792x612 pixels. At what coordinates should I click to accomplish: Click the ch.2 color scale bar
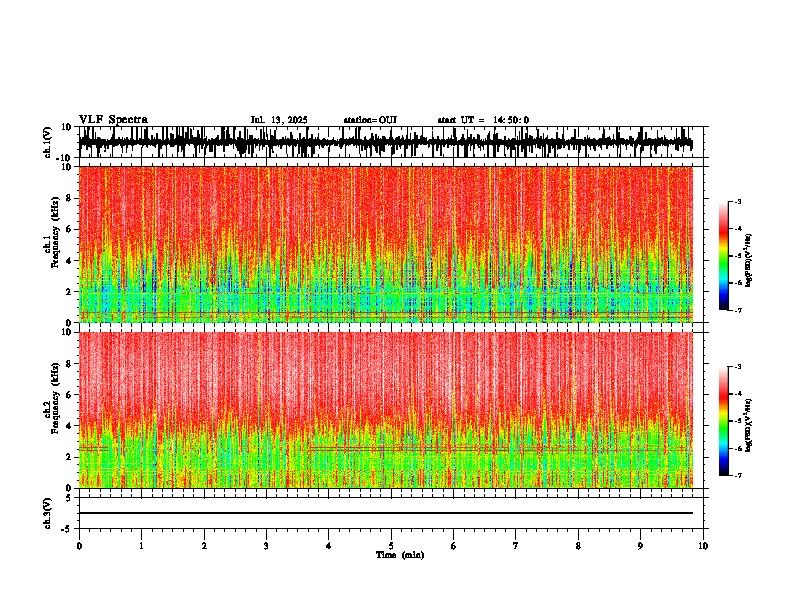723,421
